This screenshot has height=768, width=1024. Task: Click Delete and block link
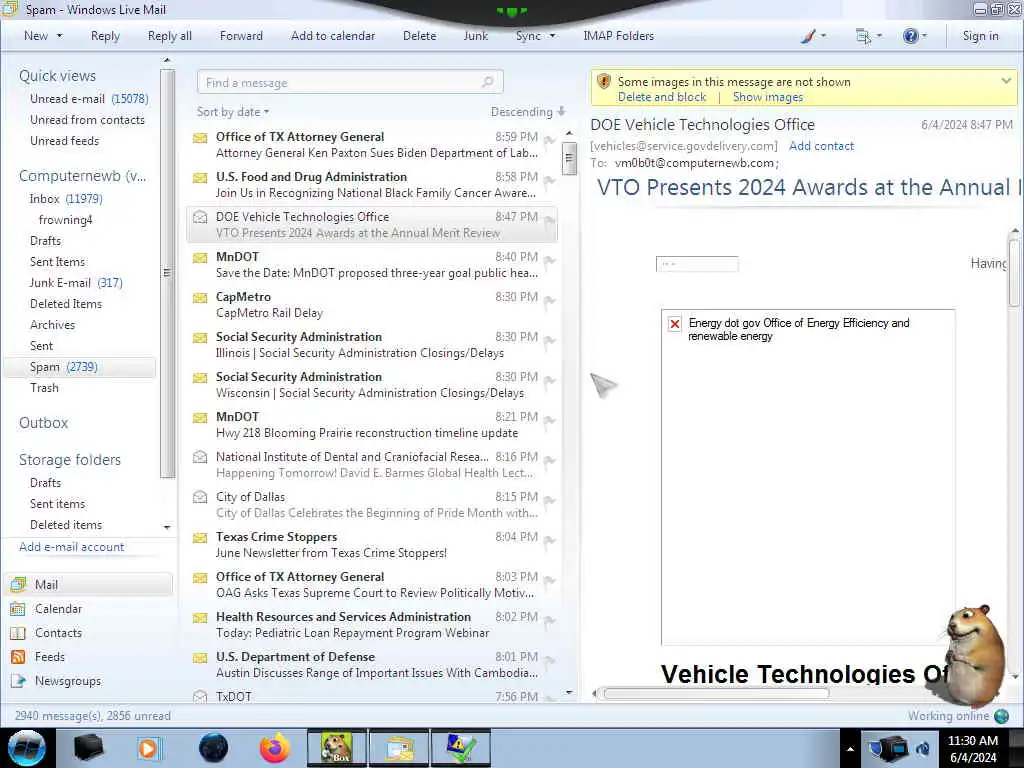coord(662,97)
